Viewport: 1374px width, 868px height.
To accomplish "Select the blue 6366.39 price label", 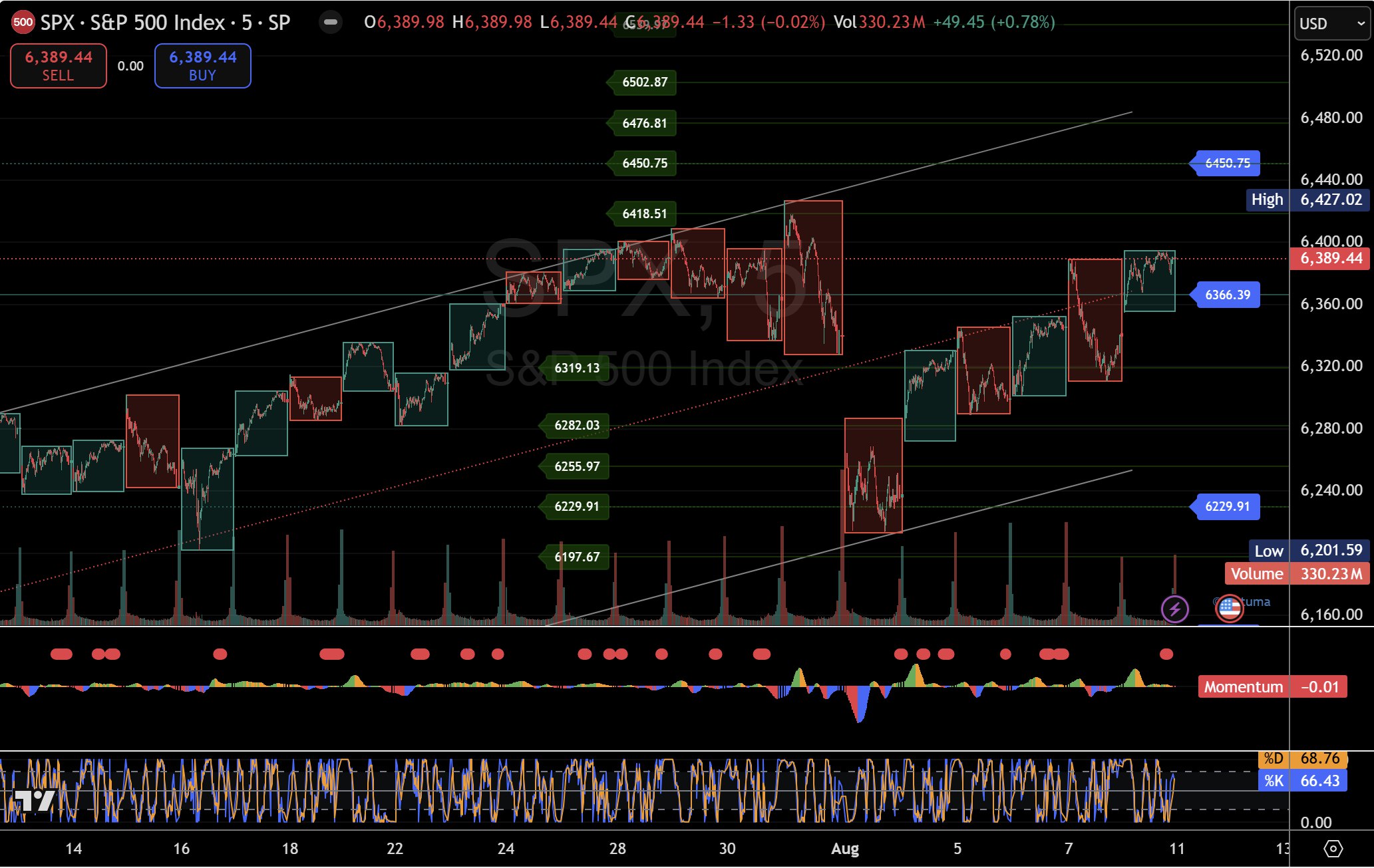I will click(1227, 295).
